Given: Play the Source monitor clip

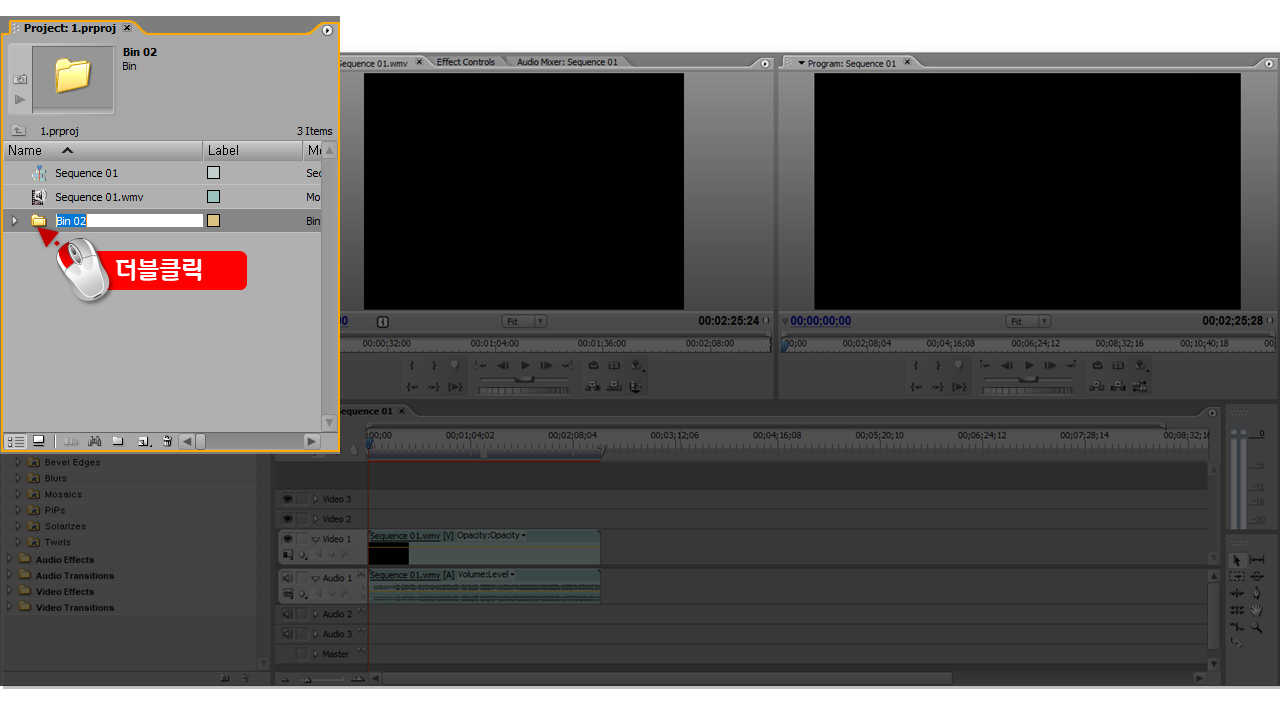Looking at the screenshot, I should pos(526,366).
